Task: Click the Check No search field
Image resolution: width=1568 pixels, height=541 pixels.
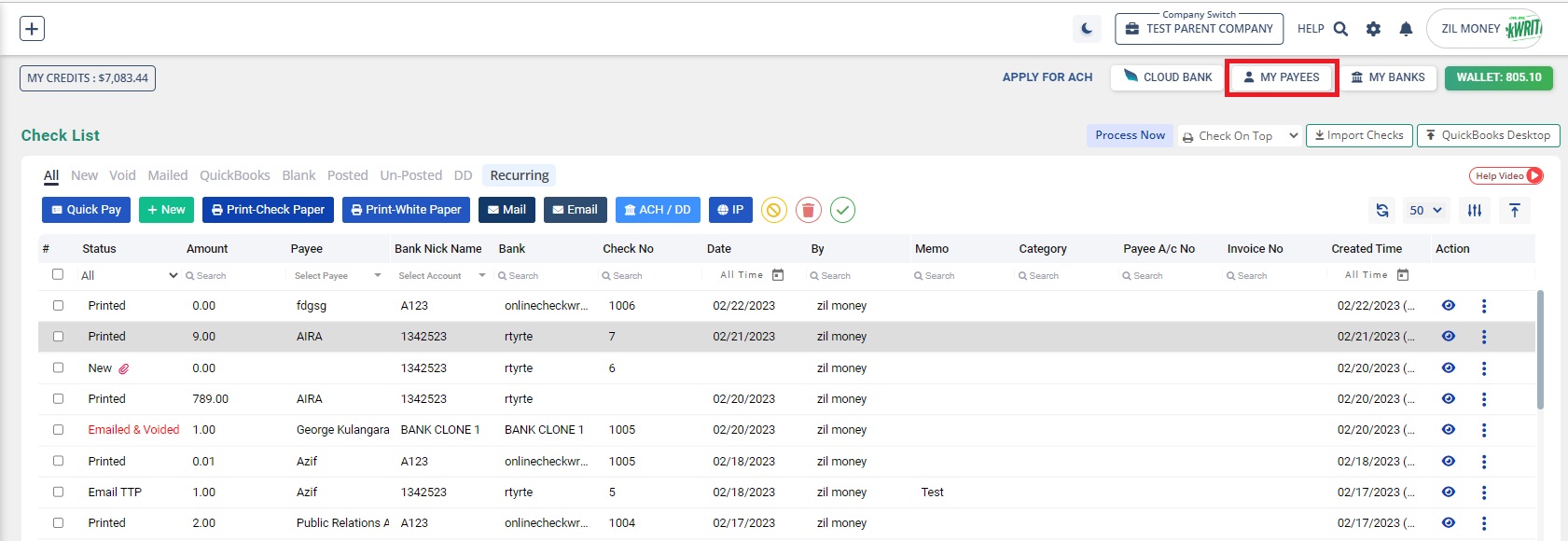Action: (648, 276)
